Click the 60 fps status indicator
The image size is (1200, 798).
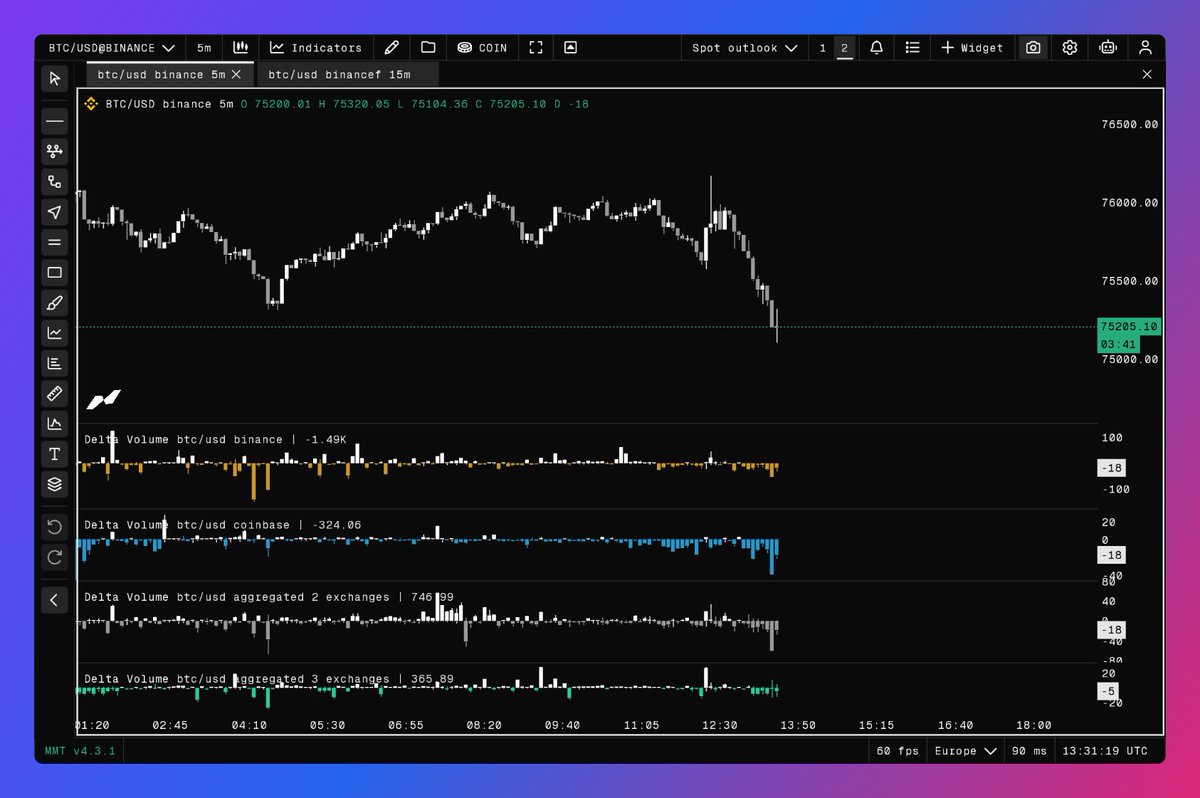897,751
